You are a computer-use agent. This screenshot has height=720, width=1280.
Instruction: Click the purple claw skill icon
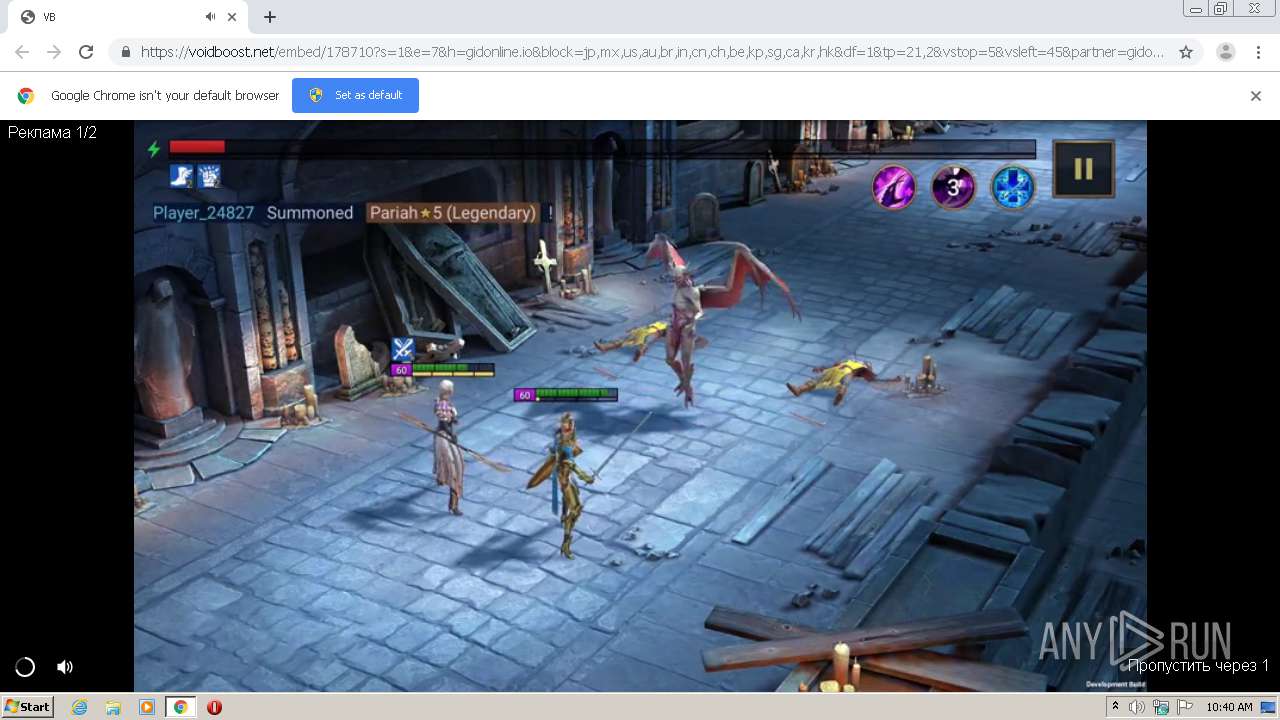click(x=893, y=187)
